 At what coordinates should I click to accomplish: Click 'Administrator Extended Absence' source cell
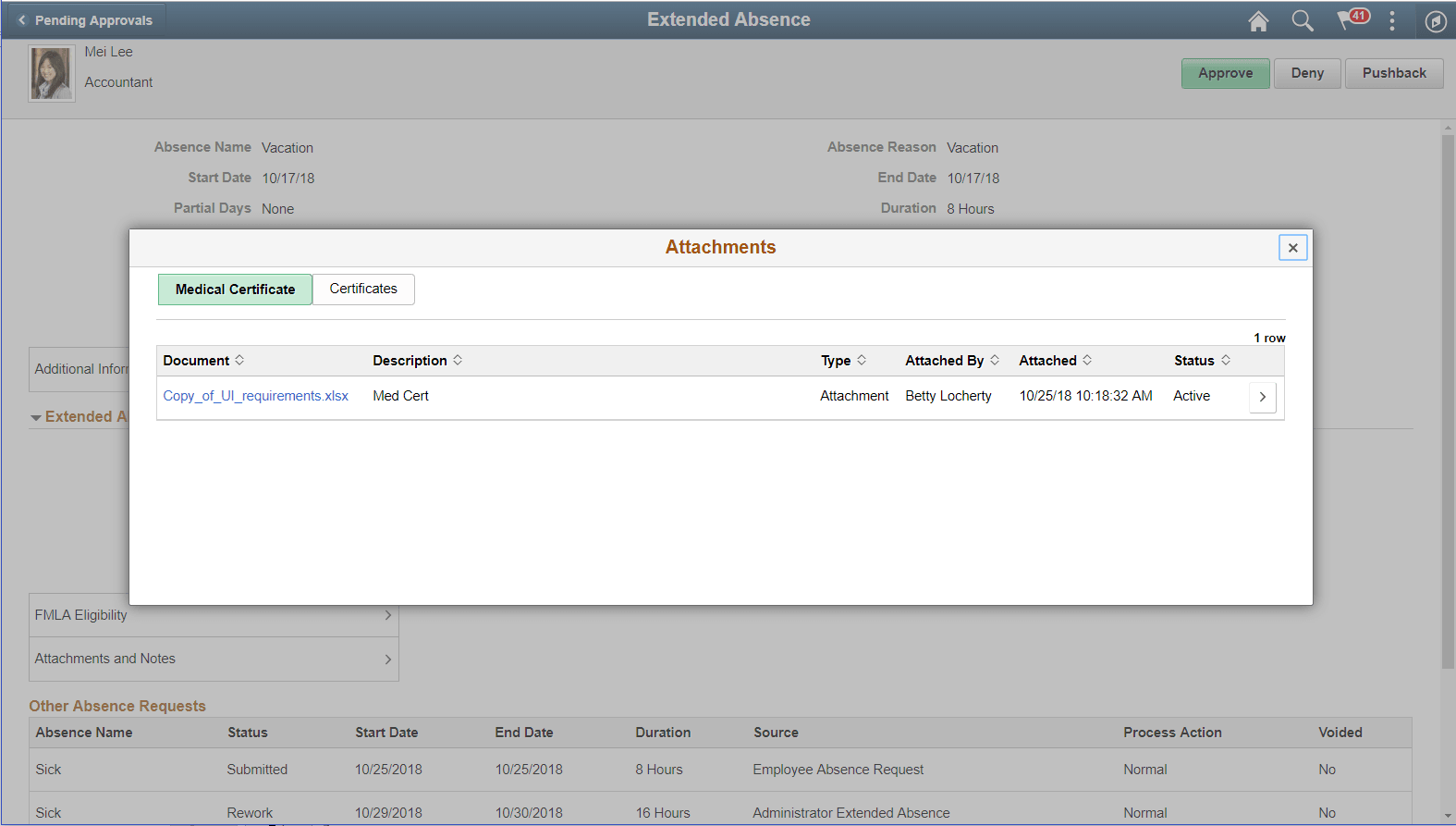point(850,813)
